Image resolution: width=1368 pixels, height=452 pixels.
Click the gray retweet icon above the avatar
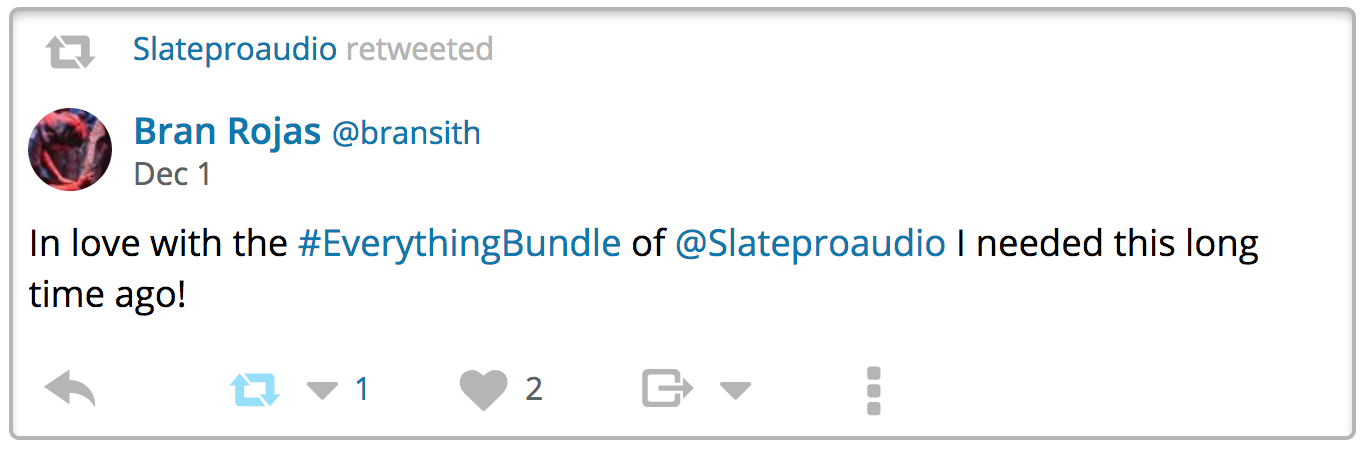tap(70, 51)
